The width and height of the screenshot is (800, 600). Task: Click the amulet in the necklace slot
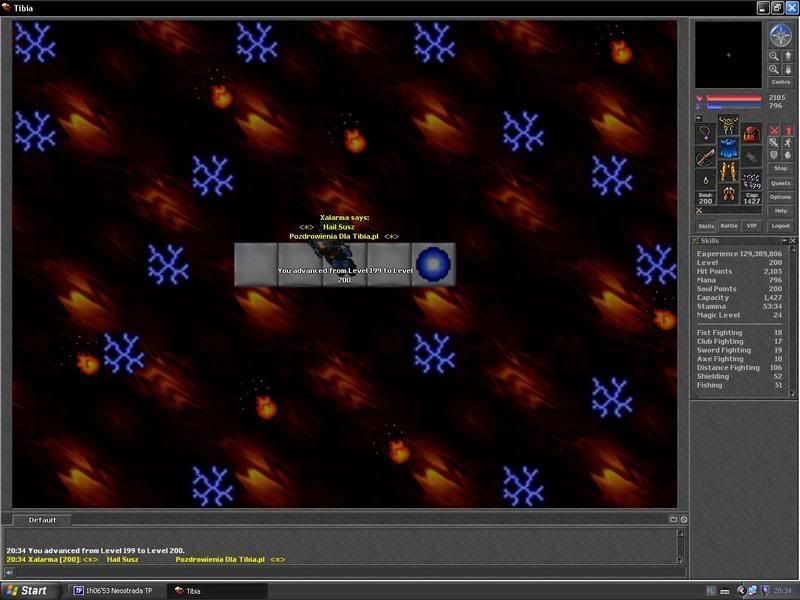point(706,134)
